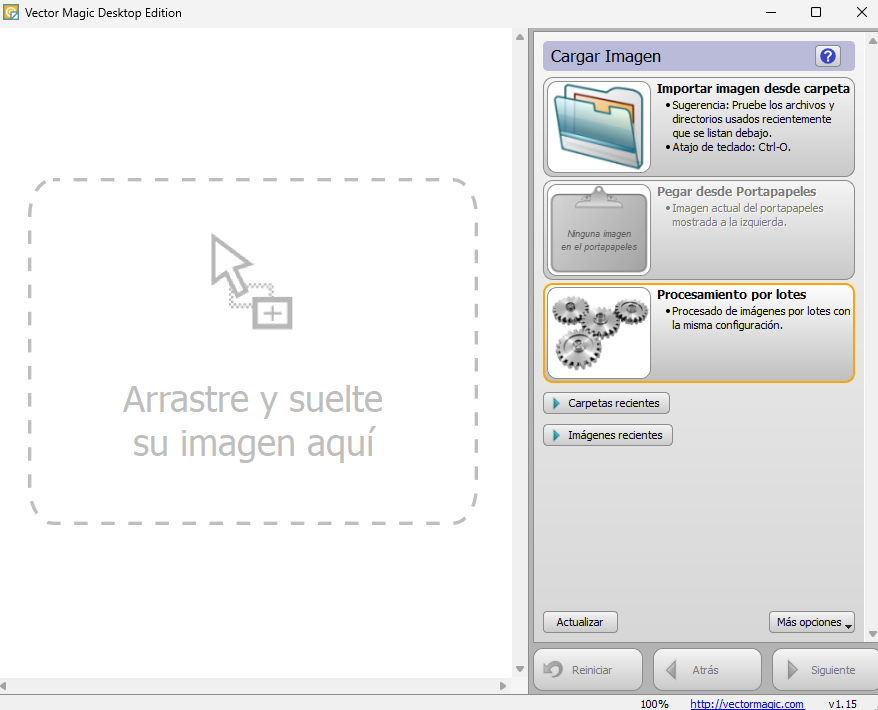Click the blue help question mark icon
This screenshot has height=710, width=878.
click(828, 56)
